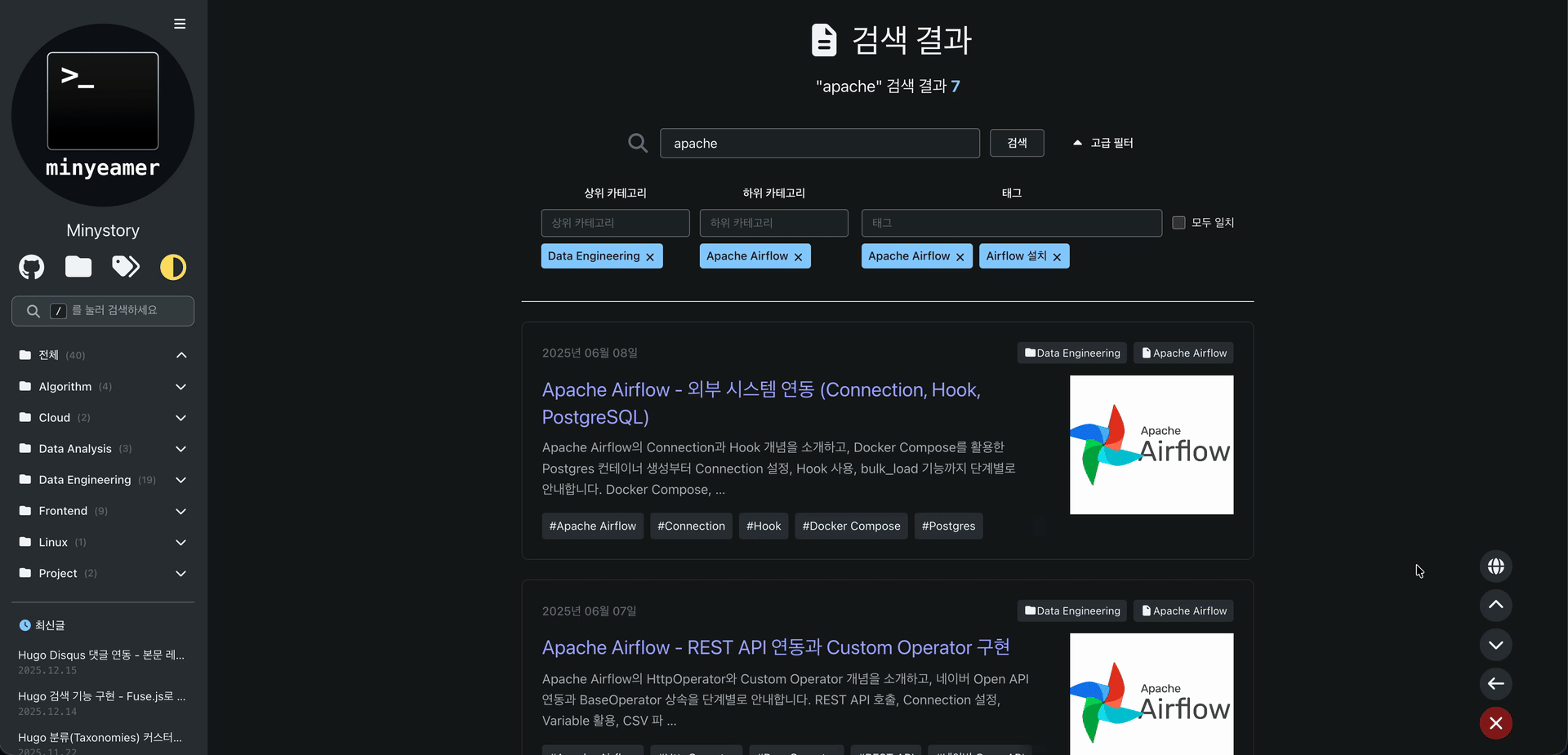Open recent post Hugo 검색 기능 구현
This screenshot has height=755, width=1568.
[101, 696]
